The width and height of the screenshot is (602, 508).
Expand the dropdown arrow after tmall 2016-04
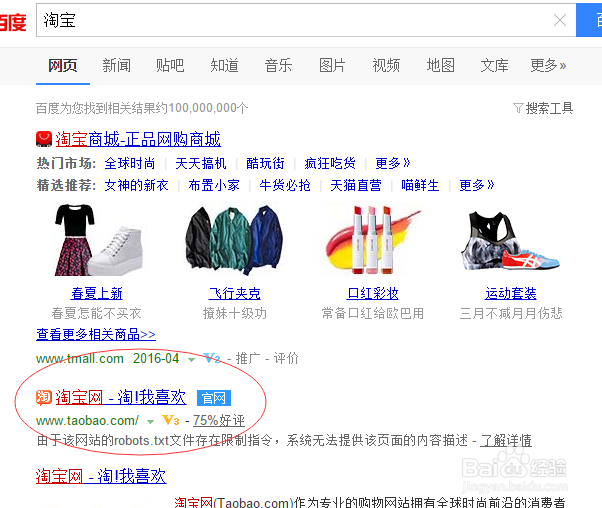[191, 360]
